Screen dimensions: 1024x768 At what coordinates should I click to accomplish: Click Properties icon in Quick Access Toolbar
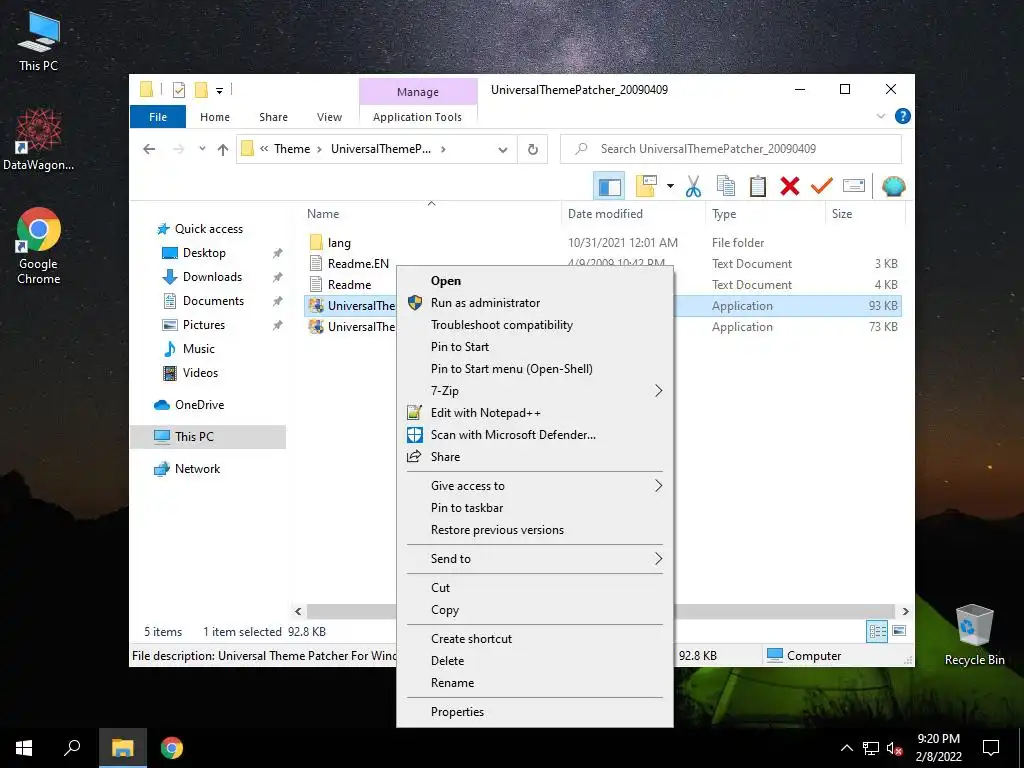[178, 90]
